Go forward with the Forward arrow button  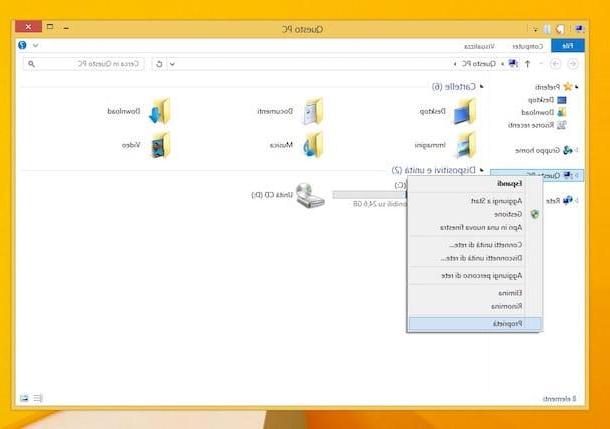556,64
